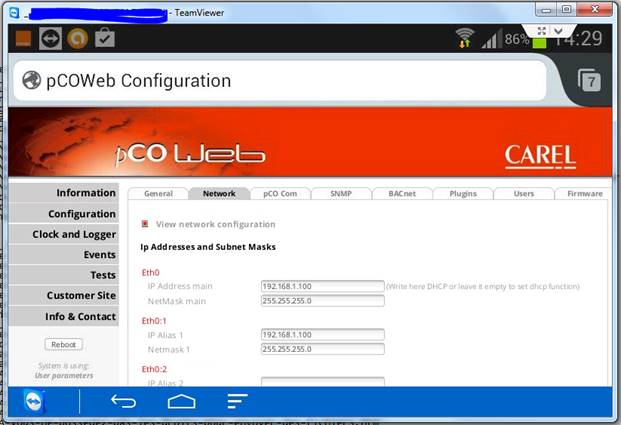This screenshot has width=621, height=425.
Task: Tap the orange square notification icon
Action: coord(23,38)
